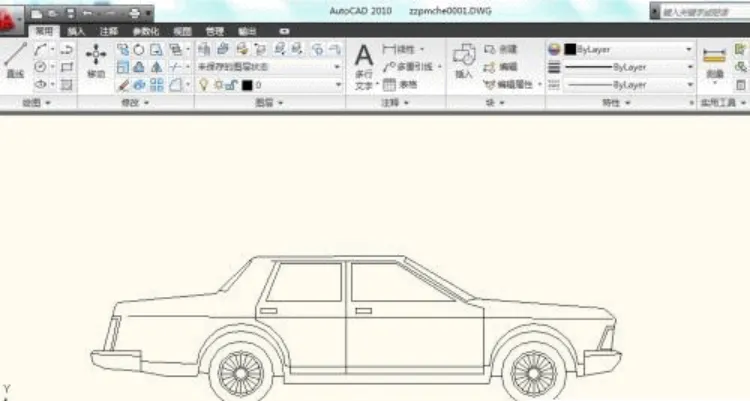750x402 pixels.
Task: Select the Hatch fill tool
Action: pos(67,85)
